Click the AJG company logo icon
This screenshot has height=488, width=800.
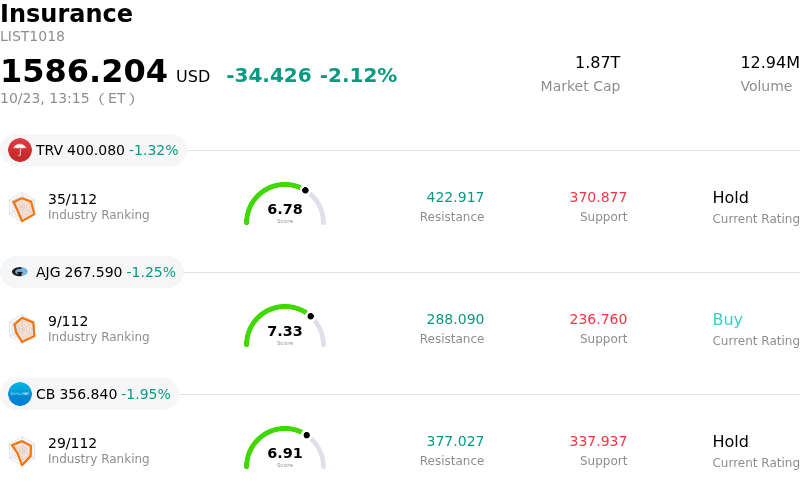pyautogui.click(x=20, y=272)
